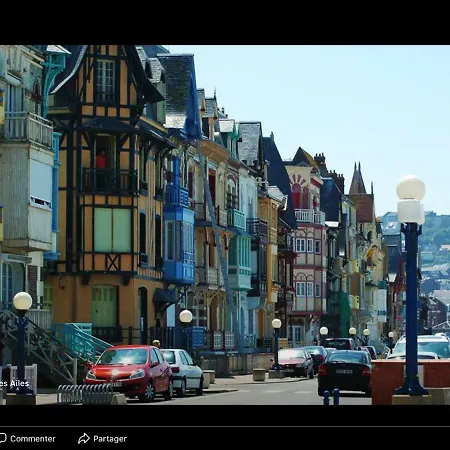Click the Commenter button
The width and height of the screenshot is (450, 450).
pos(28,439)
